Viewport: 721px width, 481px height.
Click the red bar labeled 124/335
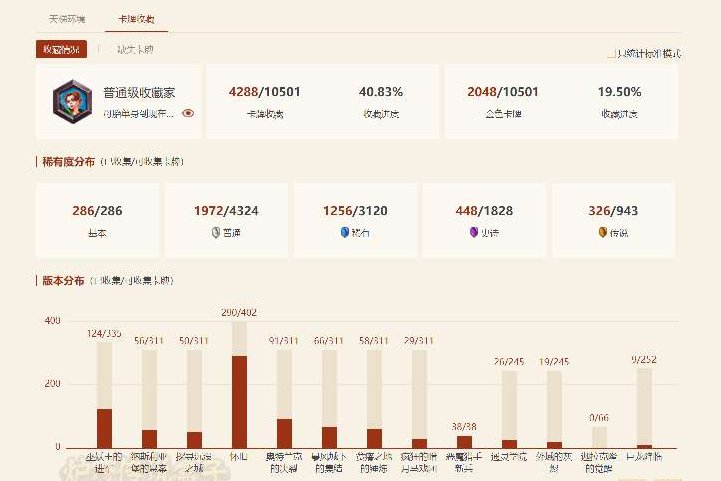coord(104,428)
